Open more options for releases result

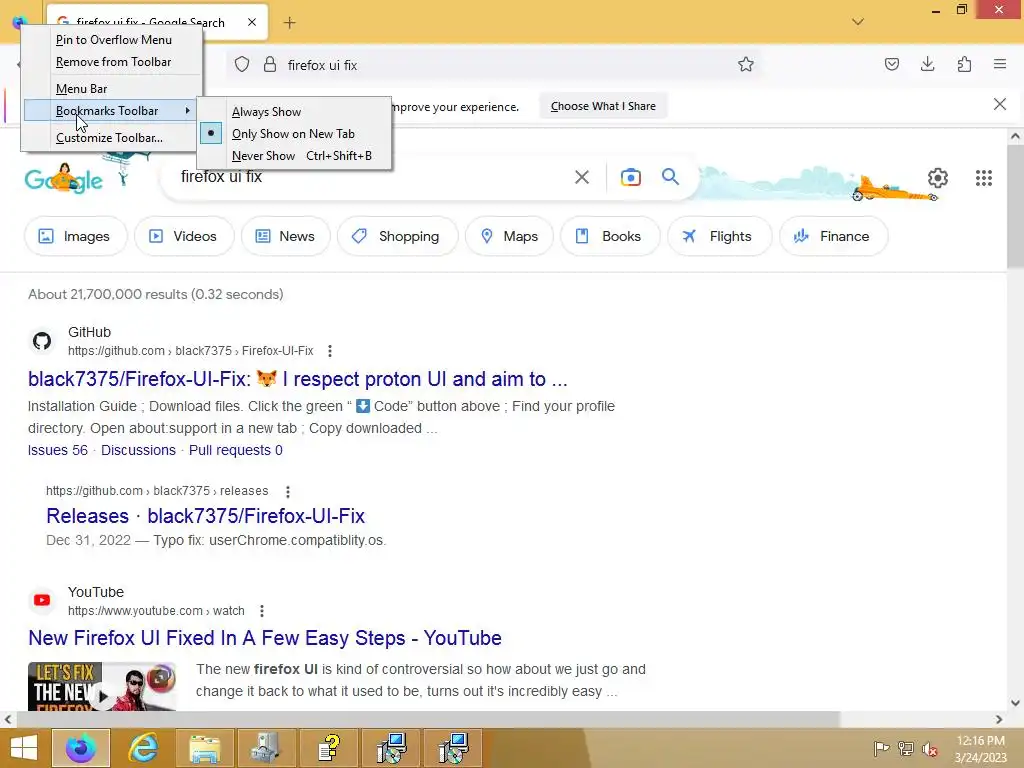288,491
